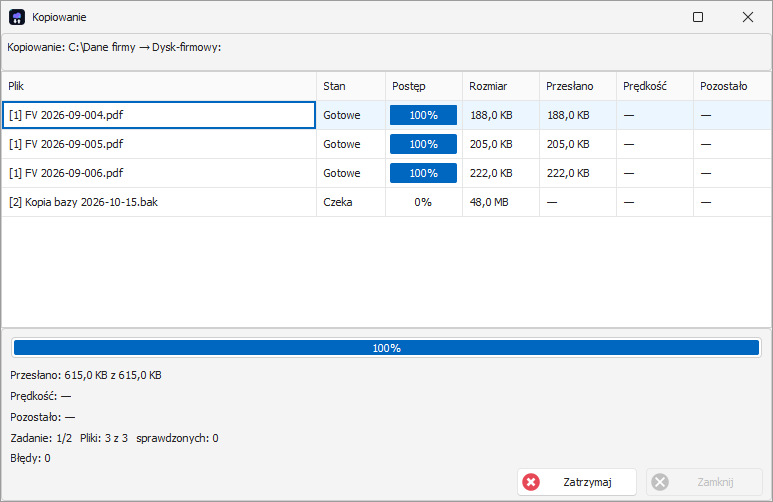
Task: Sort by the Rozmiar column header
Action: click(x=501, y=86)
